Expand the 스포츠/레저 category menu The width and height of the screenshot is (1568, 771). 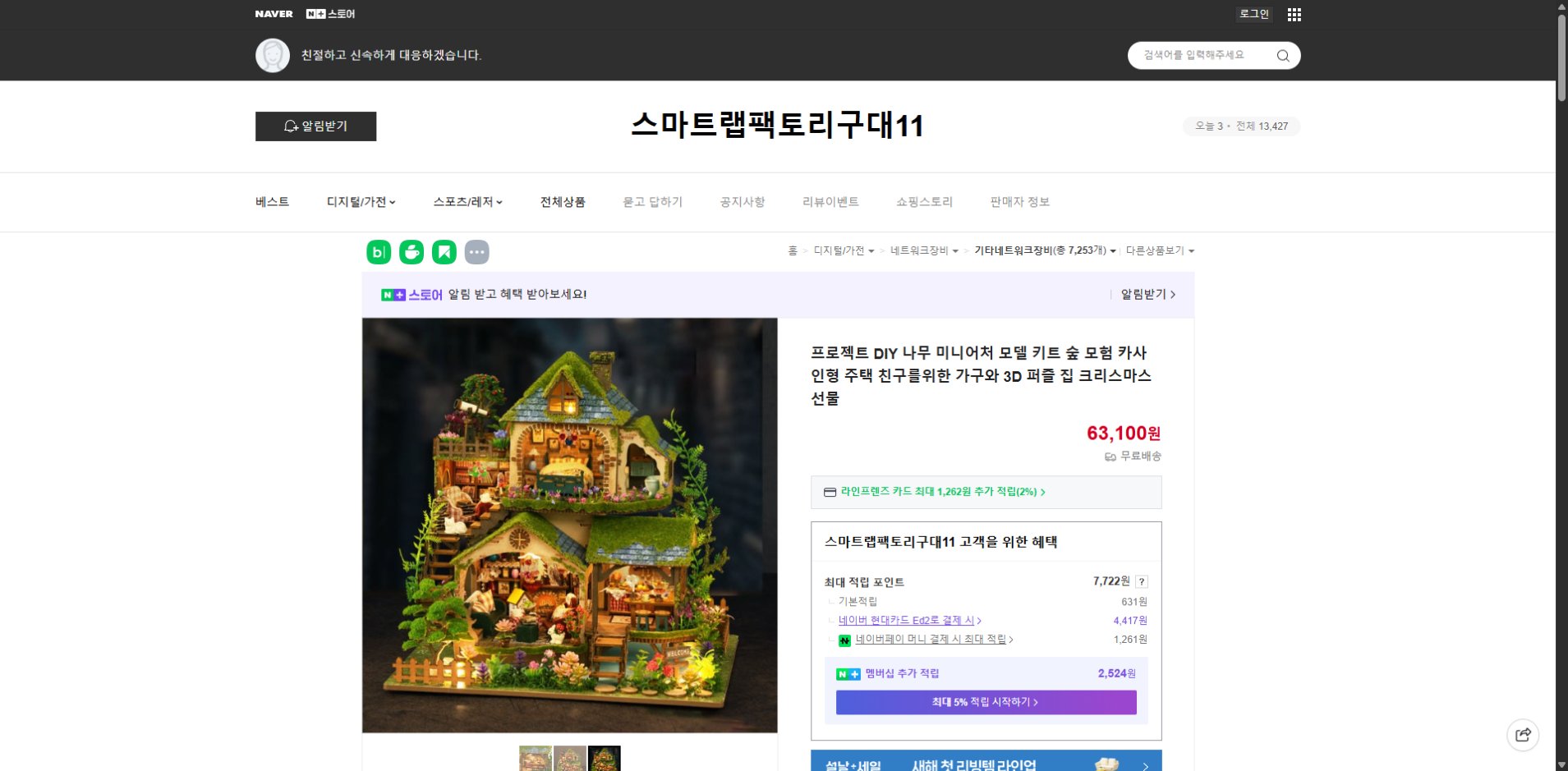pos(467,202)
